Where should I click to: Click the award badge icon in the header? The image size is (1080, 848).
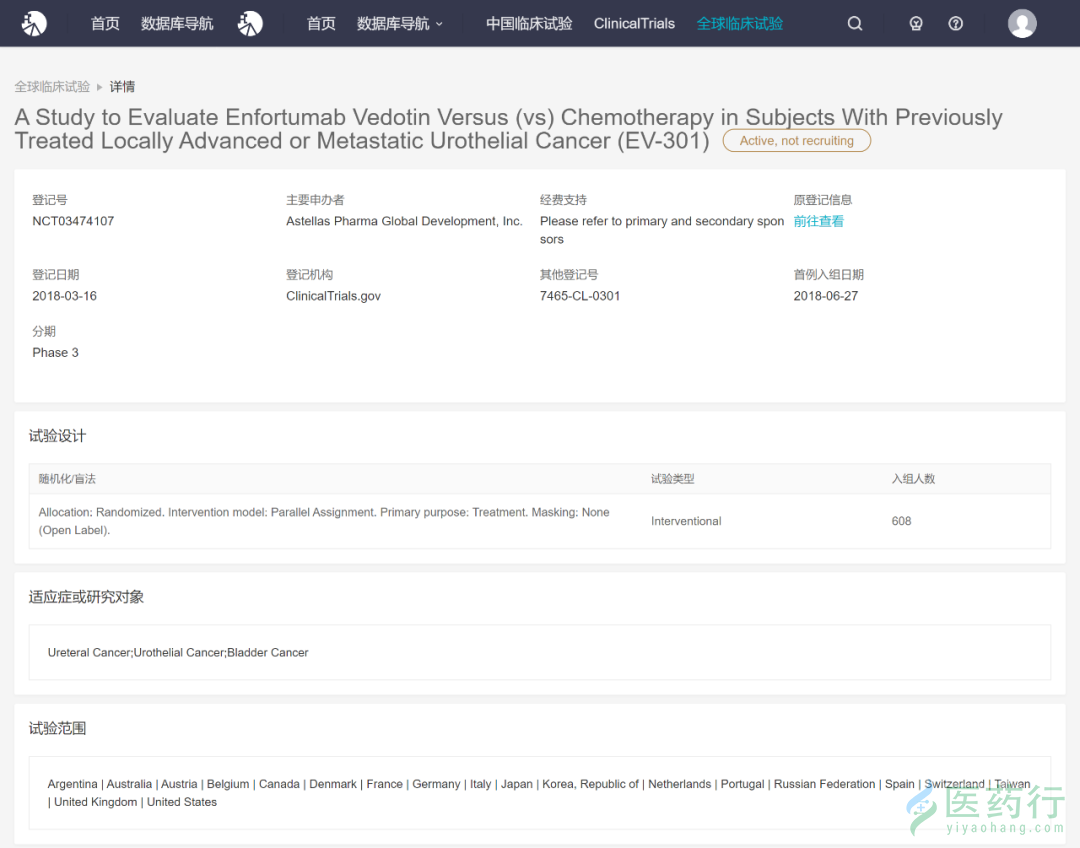915,23
